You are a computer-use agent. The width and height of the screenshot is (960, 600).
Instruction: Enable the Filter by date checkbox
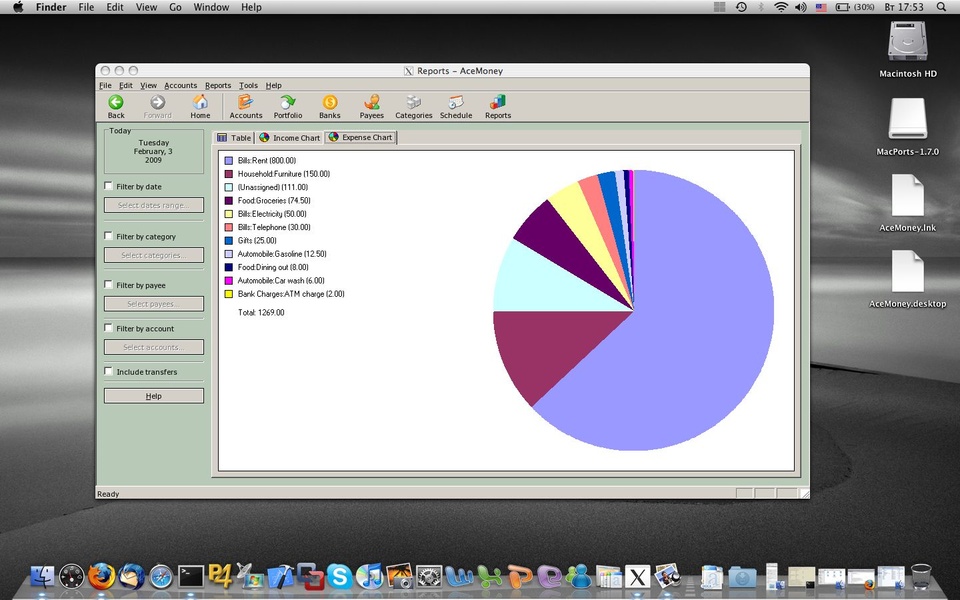coord(109,187)
